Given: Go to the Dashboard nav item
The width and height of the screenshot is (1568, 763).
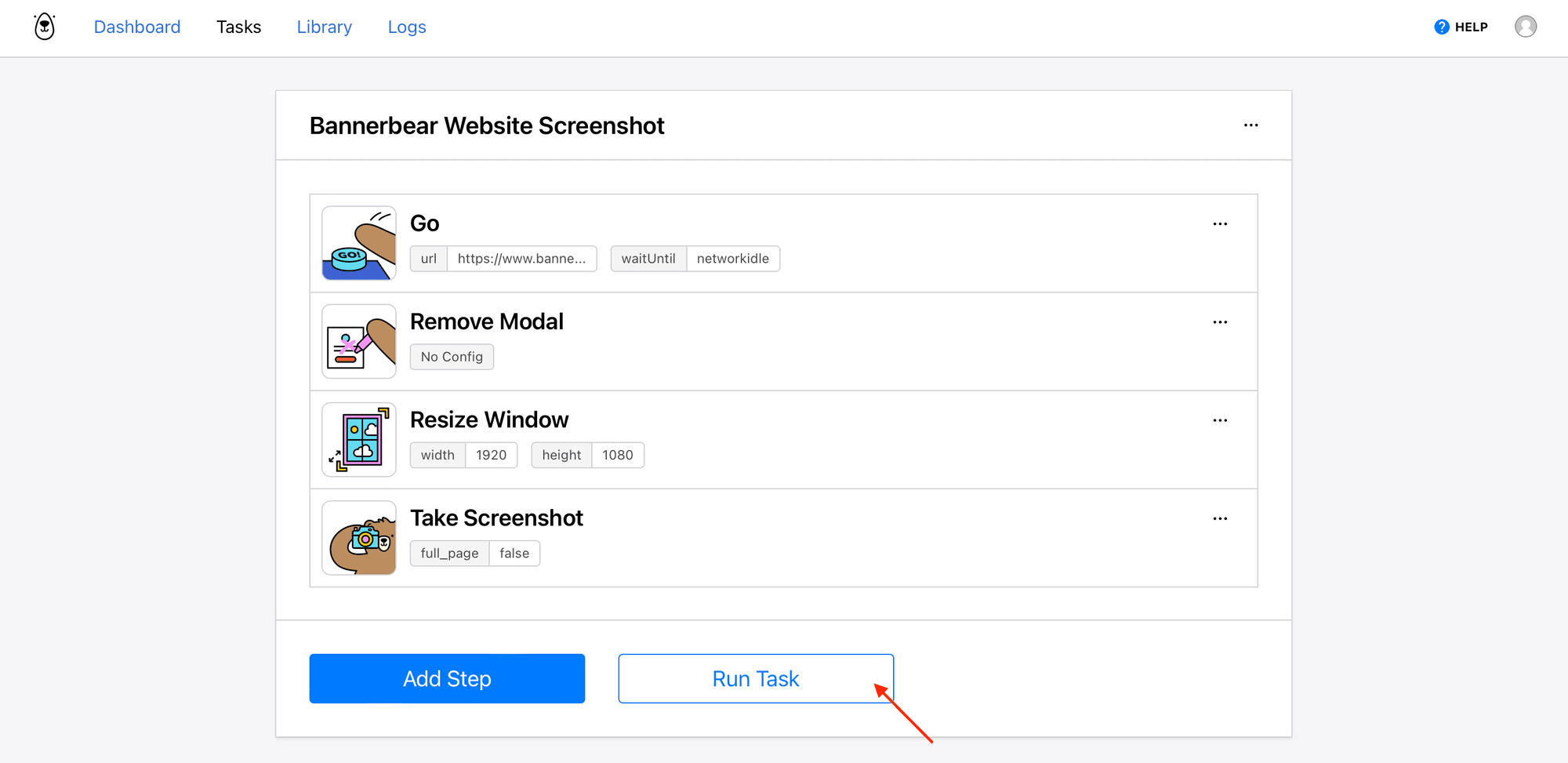Looking at the screenshot, I should 137,27.
